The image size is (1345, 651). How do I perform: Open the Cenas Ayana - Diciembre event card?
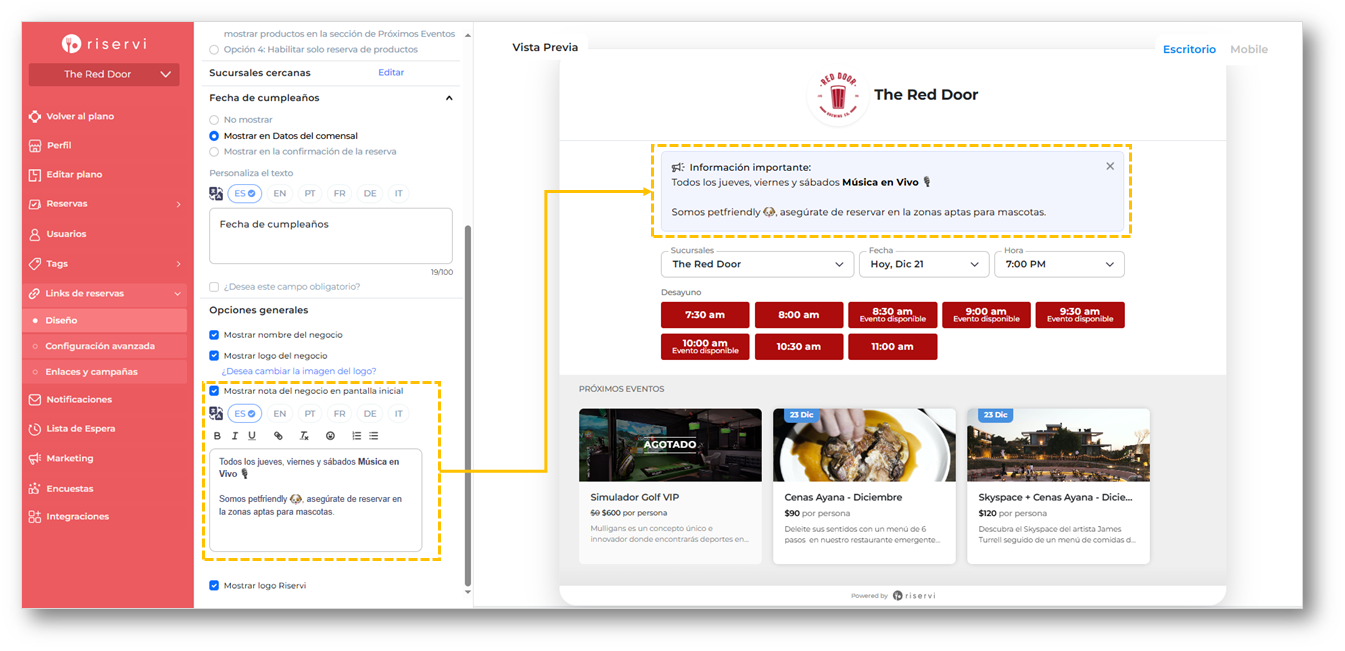(x=864, y=486)
